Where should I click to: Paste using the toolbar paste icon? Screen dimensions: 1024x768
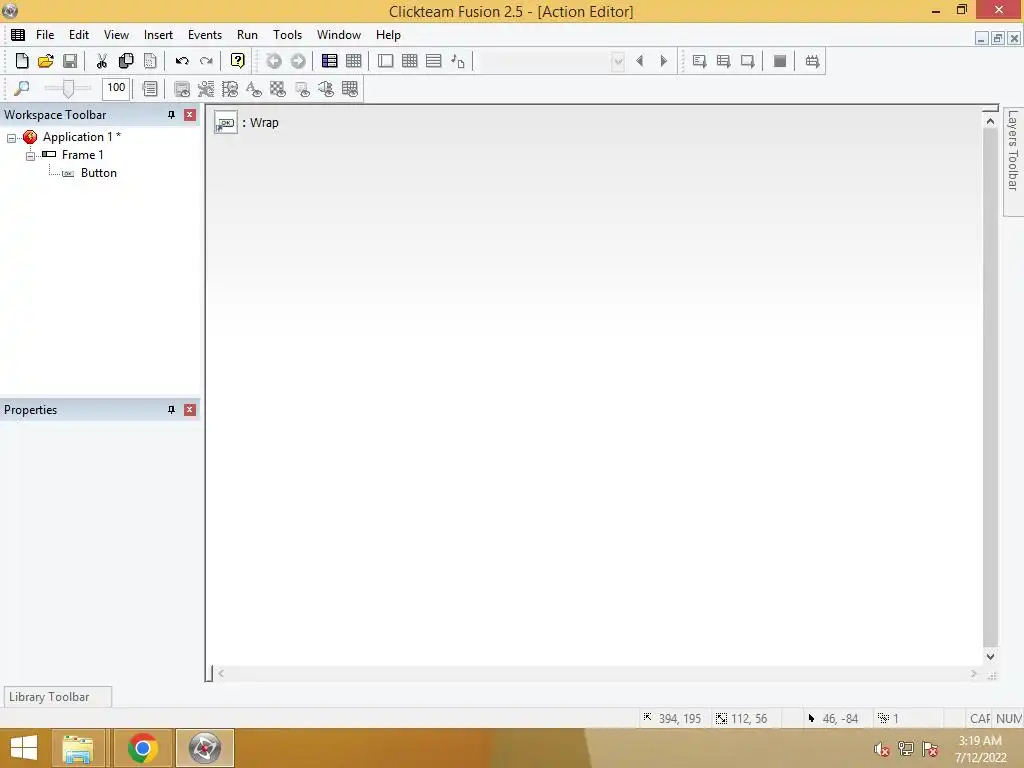pyautogui.click(x=150, y=61)
